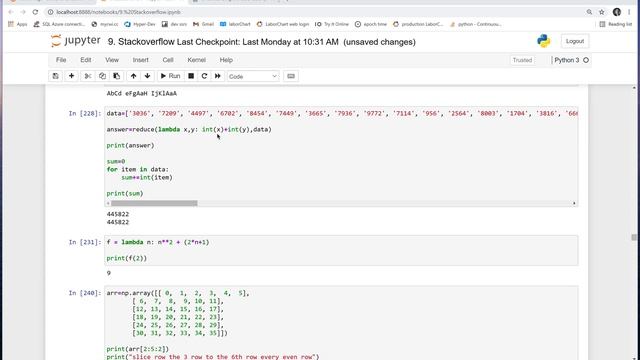640x360 pixels.
Task: Open the epoch time bookmark
Action: click(371, 24)
